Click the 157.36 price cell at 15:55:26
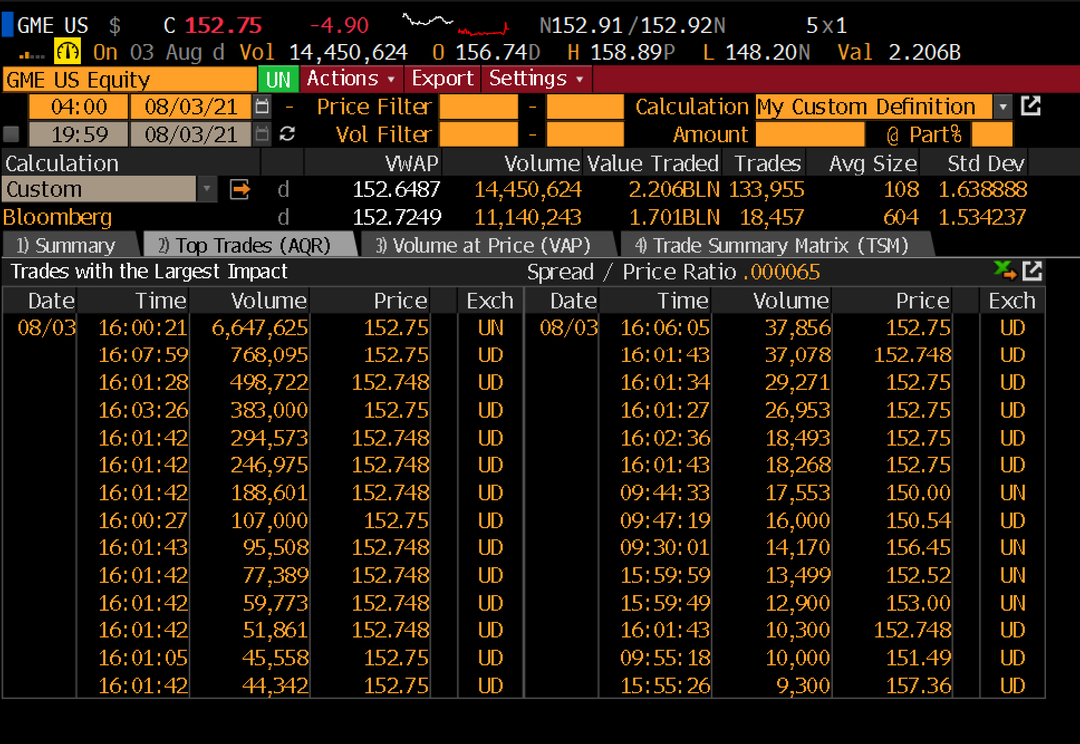The width and height of the screenshot is (1080, 744). pos(918,685)
